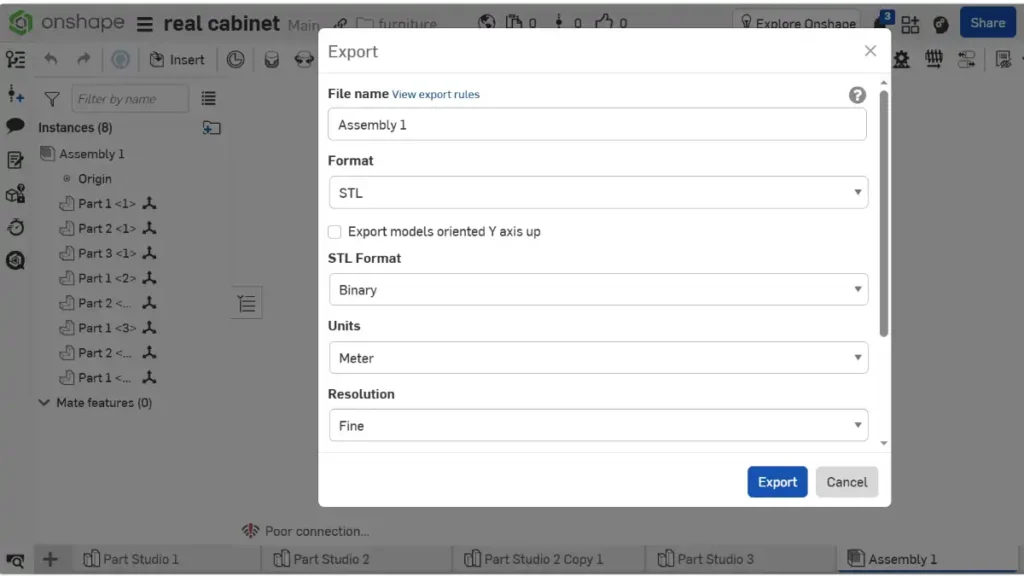Click the Filter by name search box
Screen dimensions: 1024x576
(x=130, y=99)
